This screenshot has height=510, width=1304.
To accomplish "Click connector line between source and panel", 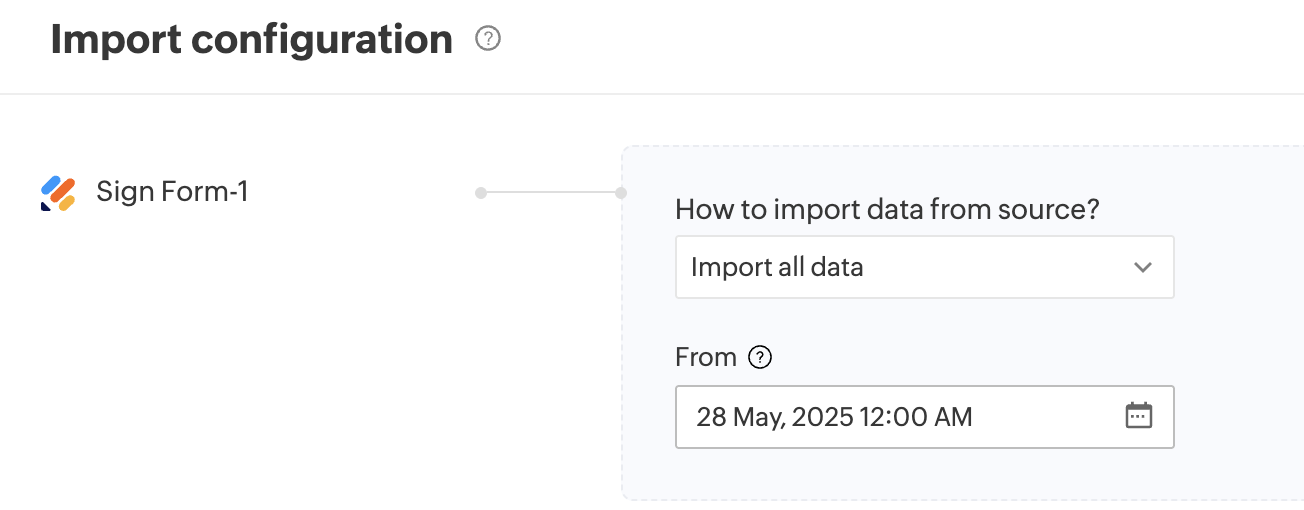I will click(551, 192).
